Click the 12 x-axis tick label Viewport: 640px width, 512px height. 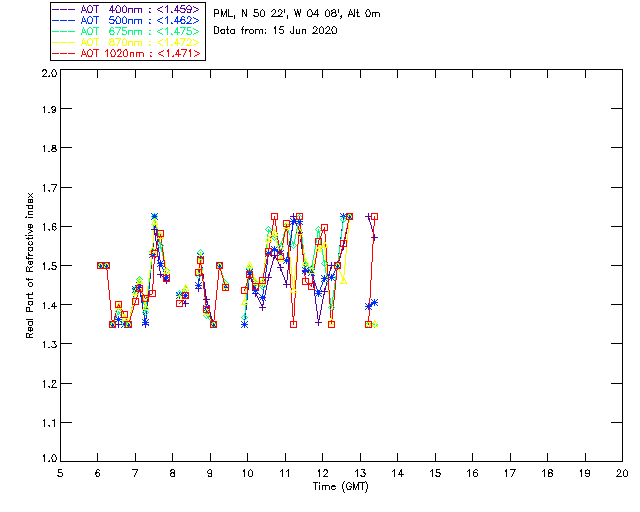(322, 473)
